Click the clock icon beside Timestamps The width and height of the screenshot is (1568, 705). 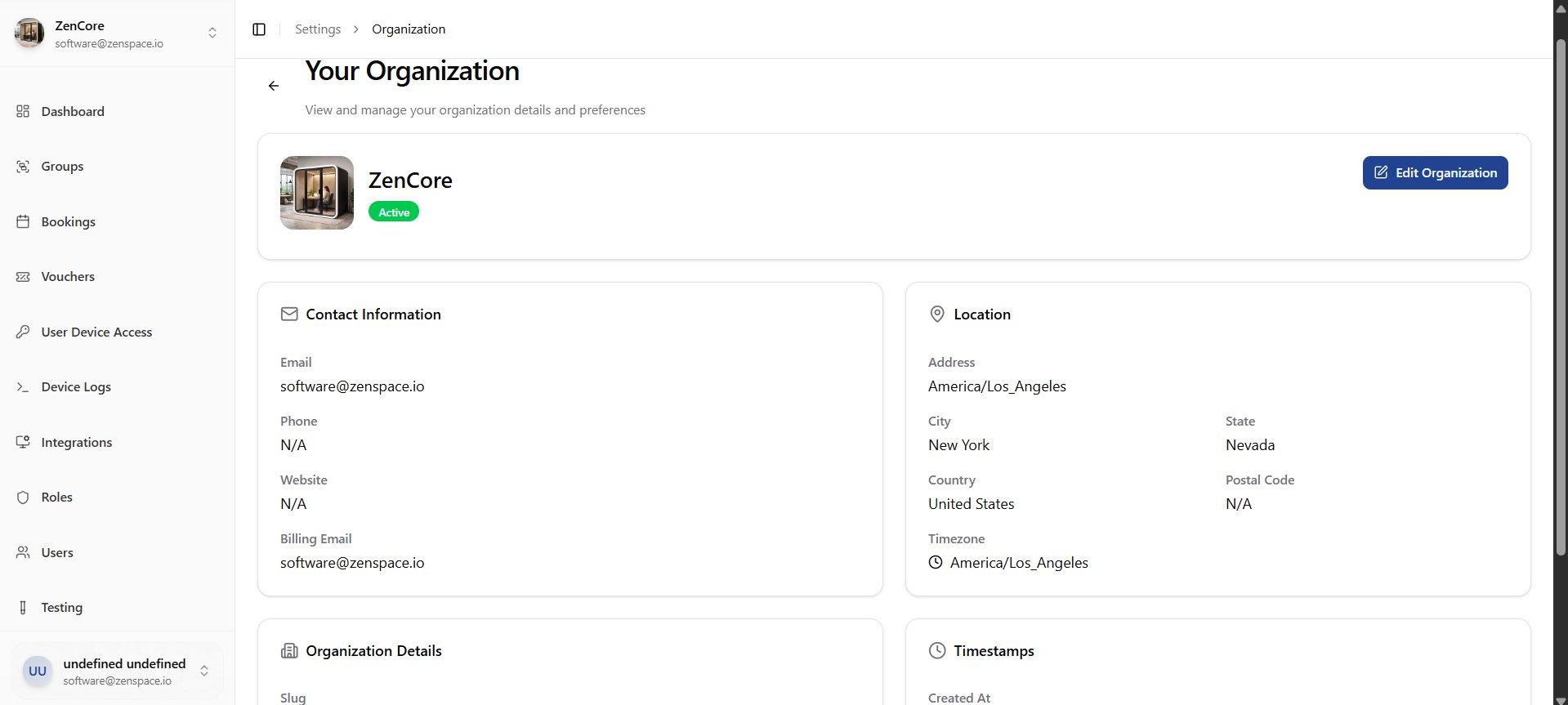pos(937,650)
